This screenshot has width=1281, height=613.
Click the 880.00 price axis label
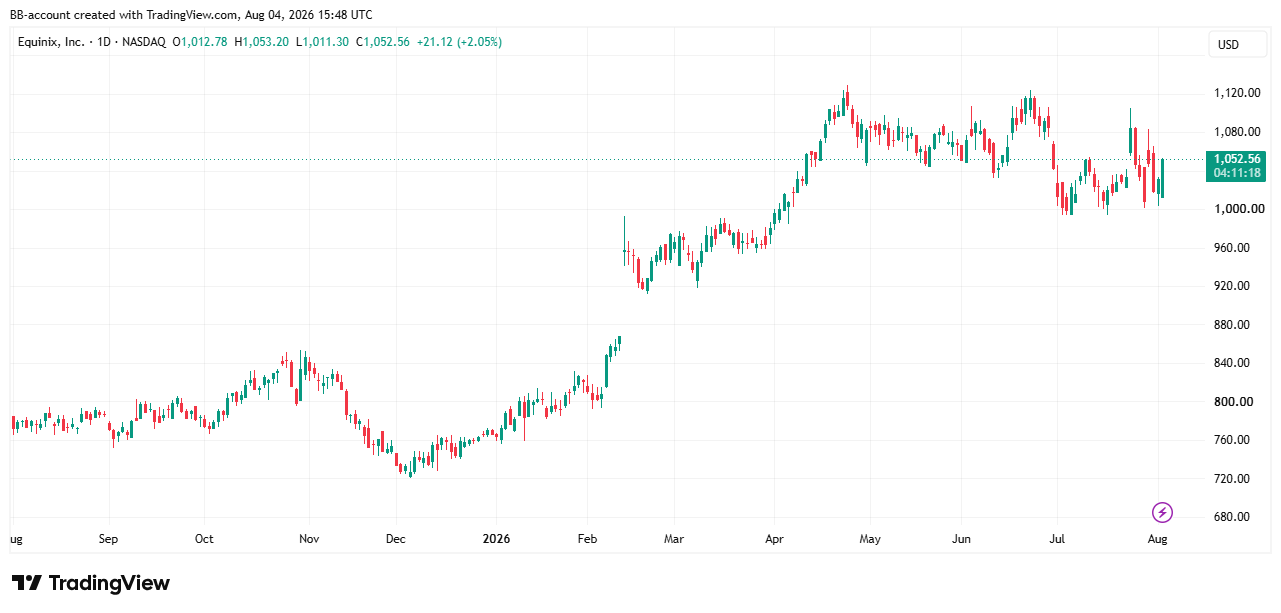pos(1231,325)
